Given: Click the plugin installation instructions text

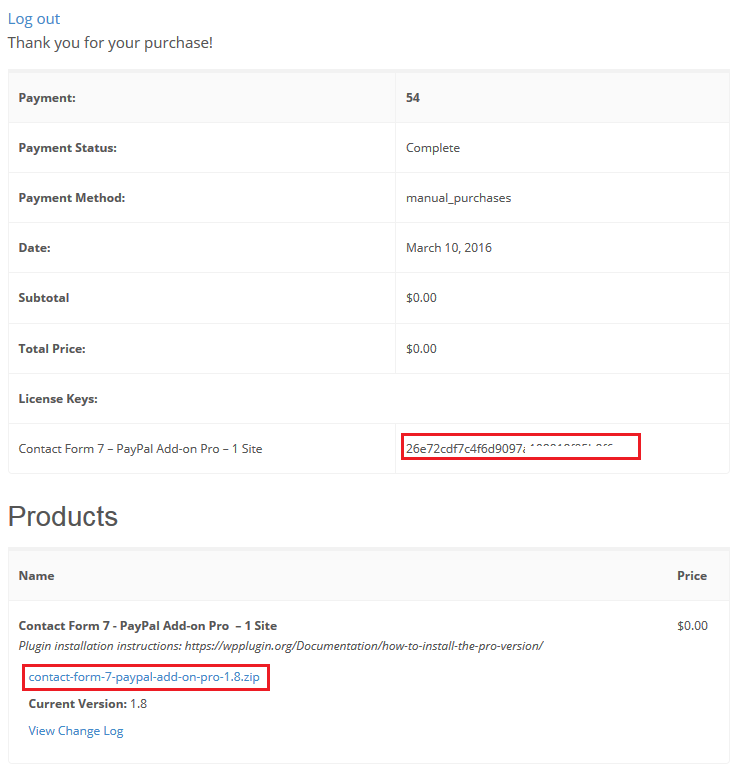Looking at the screenshot, I should 281,646.
